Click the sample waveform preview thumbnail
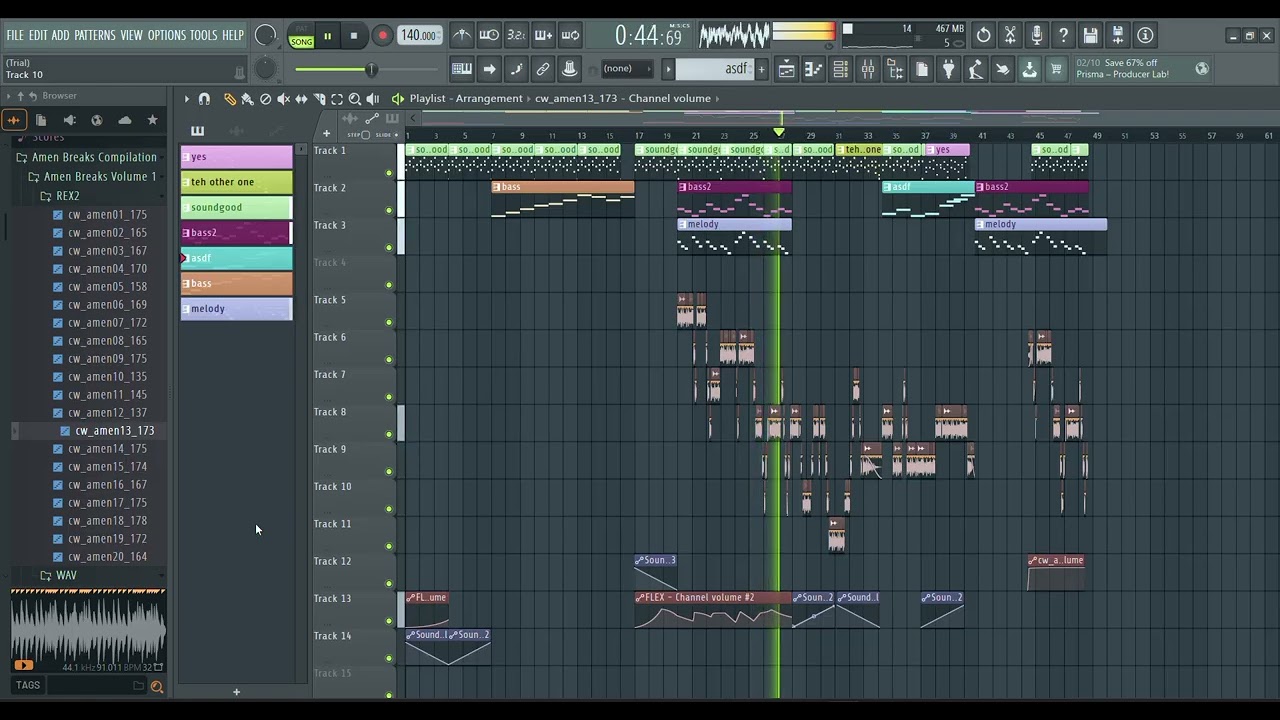The image size is (1280, 720). coord(88,631)
